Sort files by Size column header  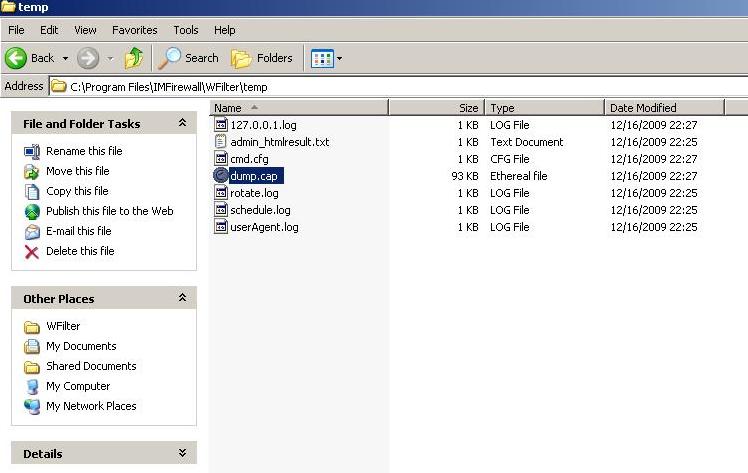click(x=436, y=108)
